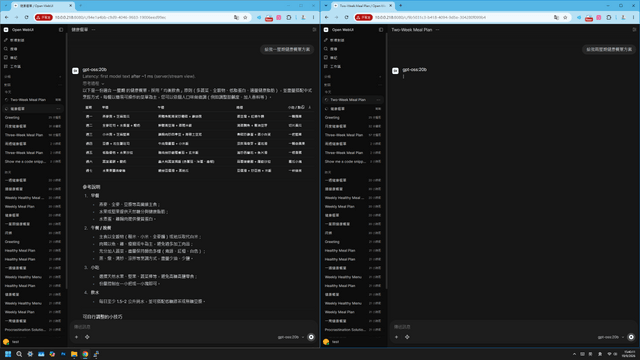Click the browser back arrow in the left window
Viewport: 640px width, 360px height.
7,17
